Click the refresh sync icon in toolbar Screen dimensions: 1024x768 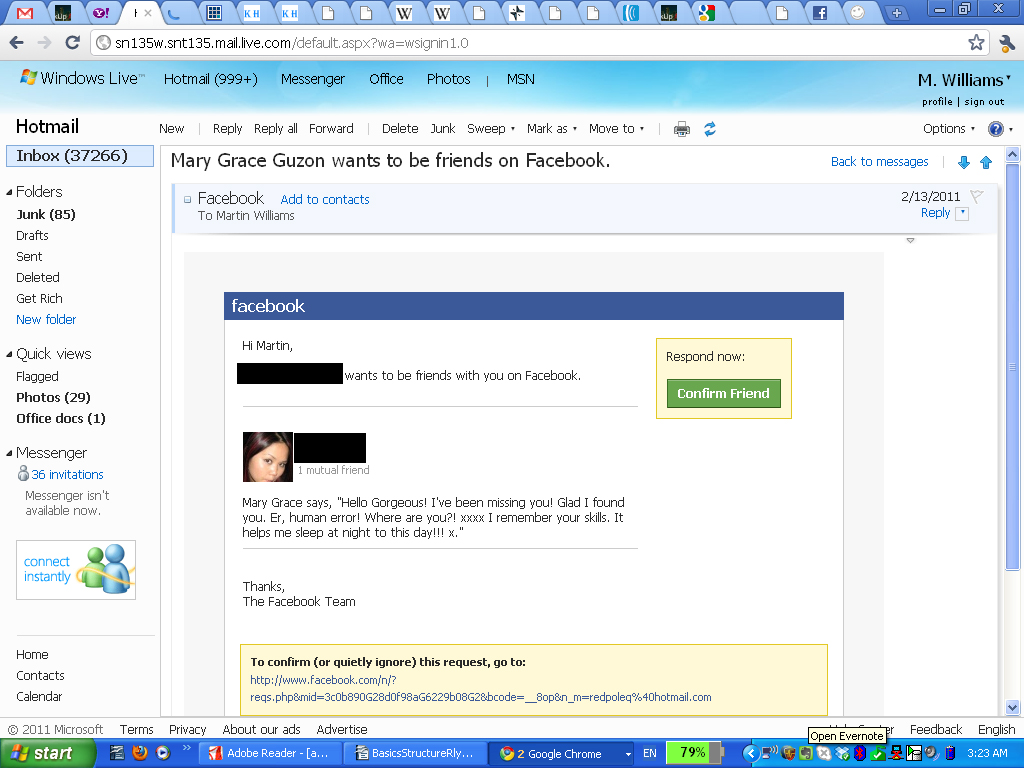710,129
